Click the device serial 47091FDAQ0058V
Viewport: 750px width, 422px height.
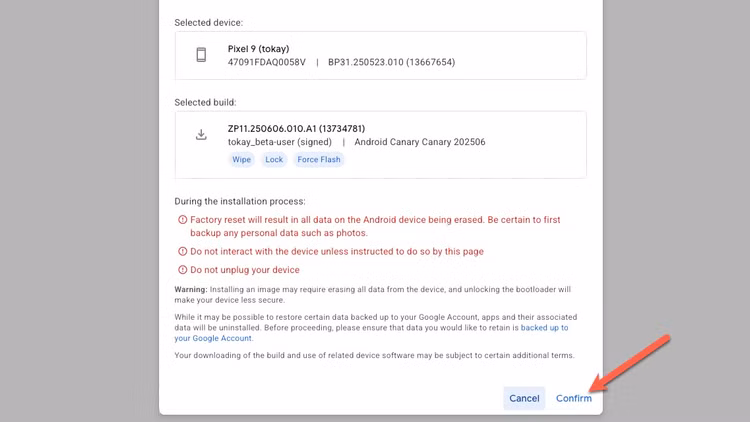(266, 62)
